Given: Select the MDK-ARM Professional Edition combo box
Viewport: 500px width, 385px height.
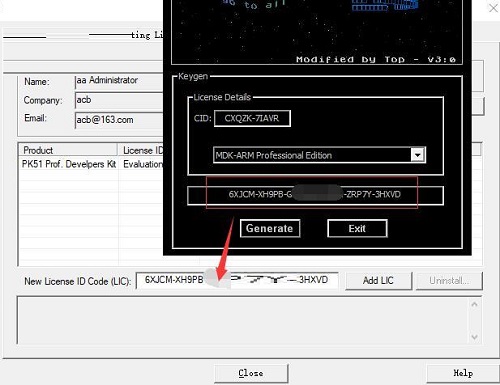Looking at the screenshot, I should point(319,155).
